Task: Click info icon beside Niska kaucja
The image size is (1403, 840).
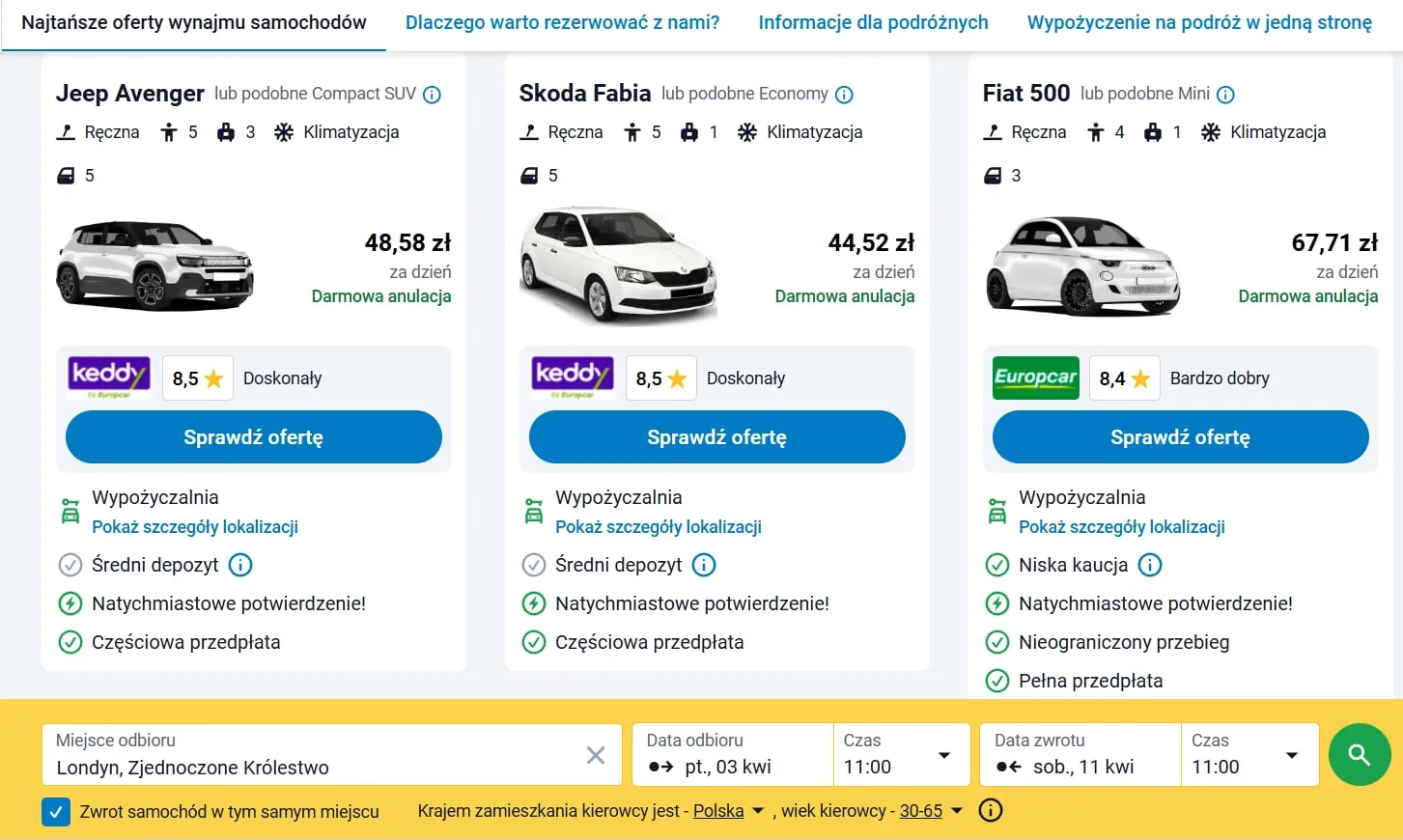Action: 1150,565
